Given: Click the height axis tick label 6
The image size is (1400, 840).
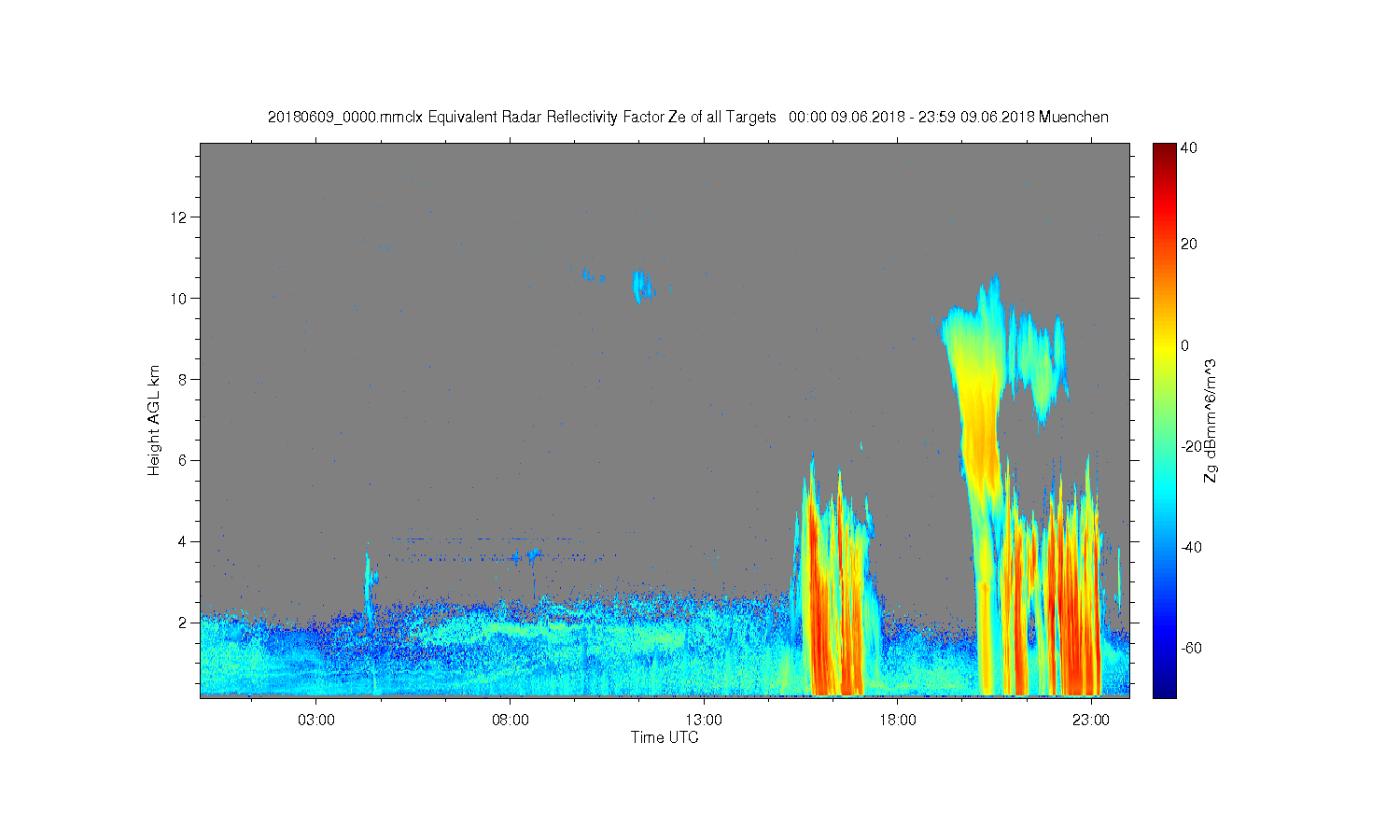Looking at the screenshot, I should [x=184, y=460].
